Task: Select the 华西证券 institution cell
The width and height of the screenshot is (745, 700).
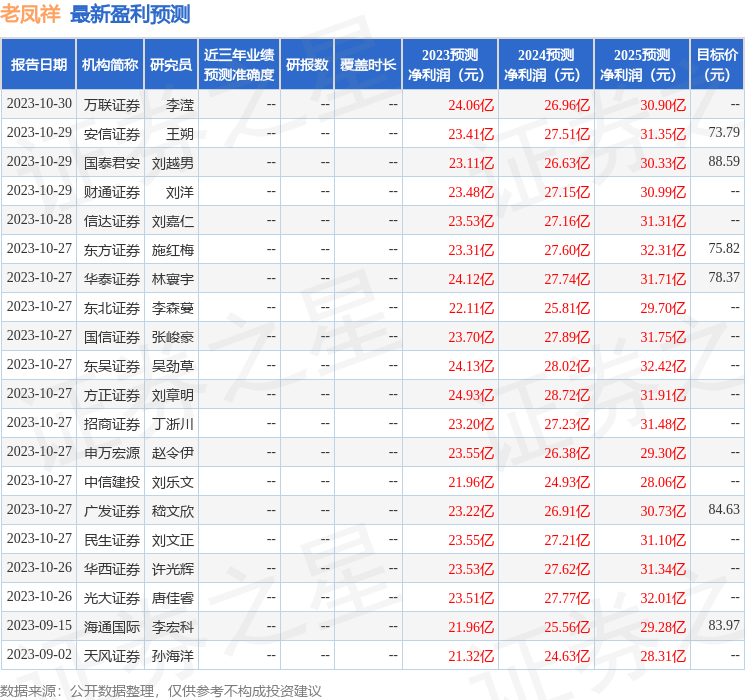Action: tap(112, 569)
